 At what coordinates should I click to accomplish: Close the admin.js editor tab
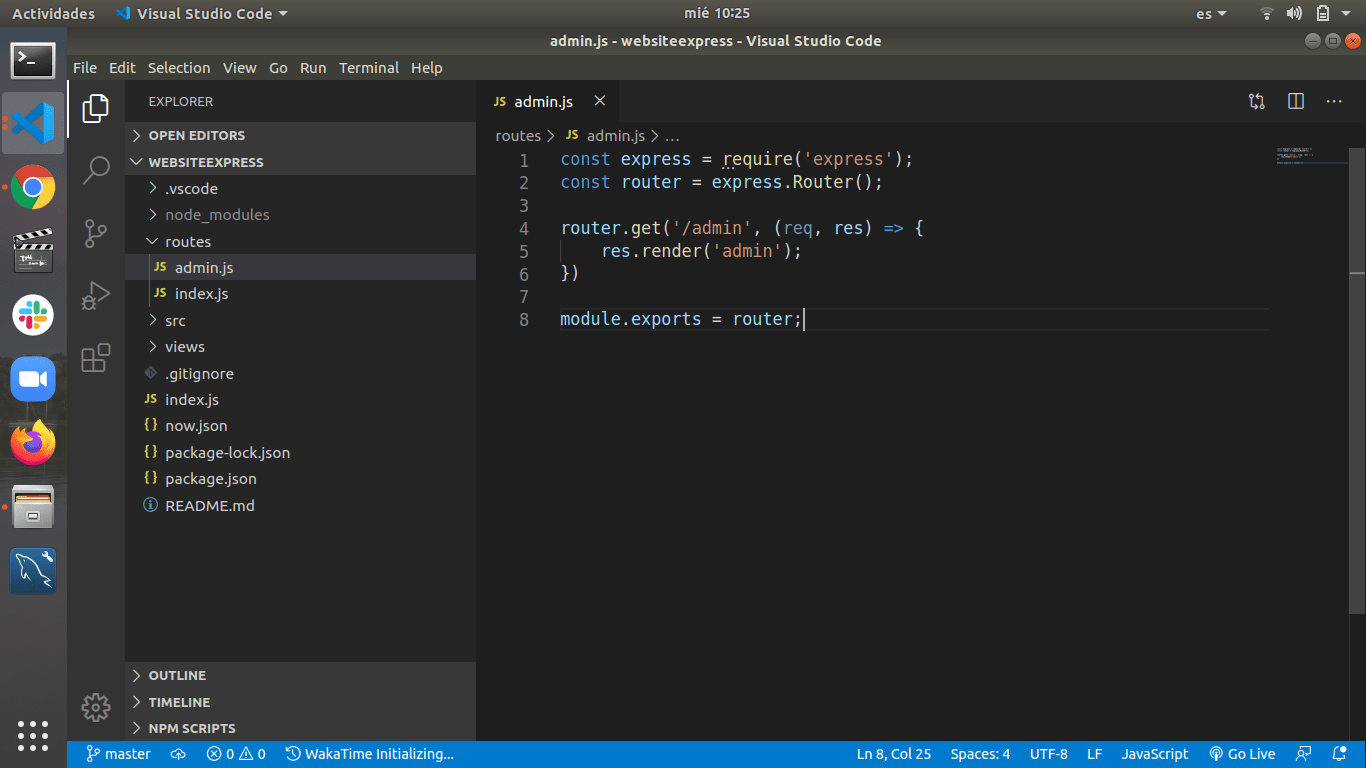coord(600,101)
